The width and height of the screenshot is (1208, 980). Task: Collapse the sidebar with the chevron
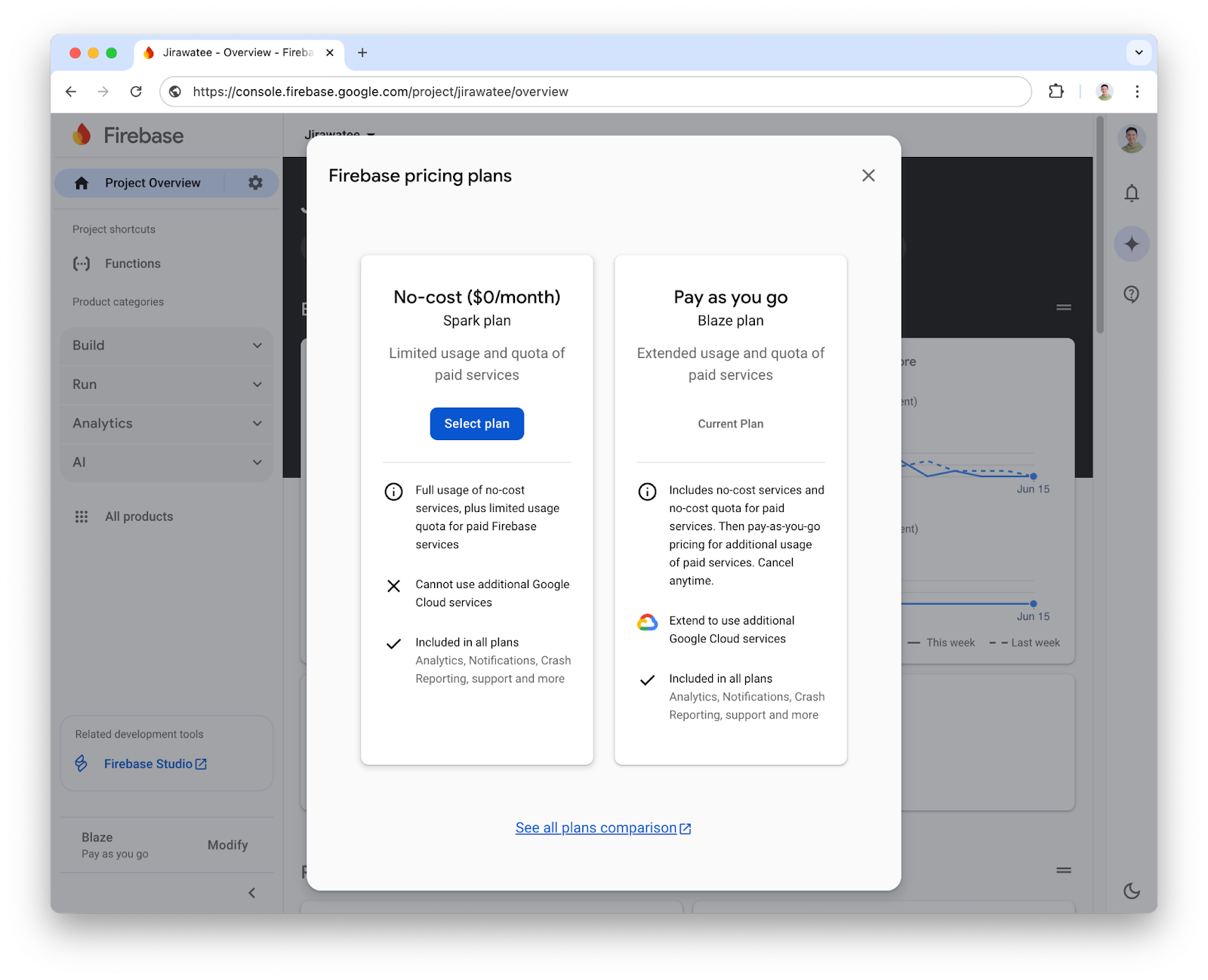[x=252, y=893]
